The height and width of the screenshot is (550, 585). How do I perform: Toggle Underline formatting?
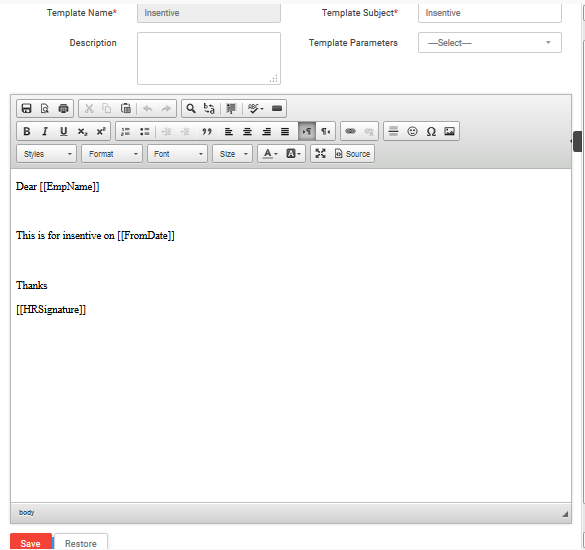tap(64, 131)
